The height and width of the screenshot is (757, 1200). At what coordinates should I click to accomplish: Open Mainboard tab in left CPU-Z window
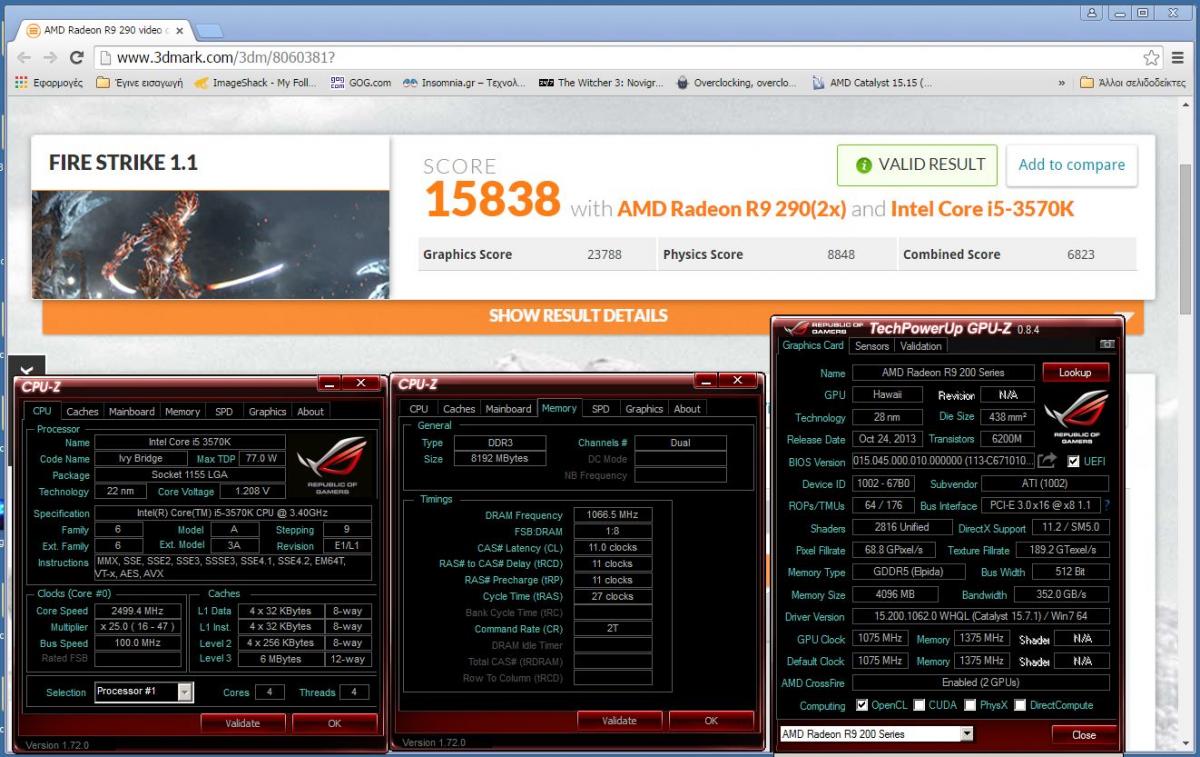coord(132,411)
